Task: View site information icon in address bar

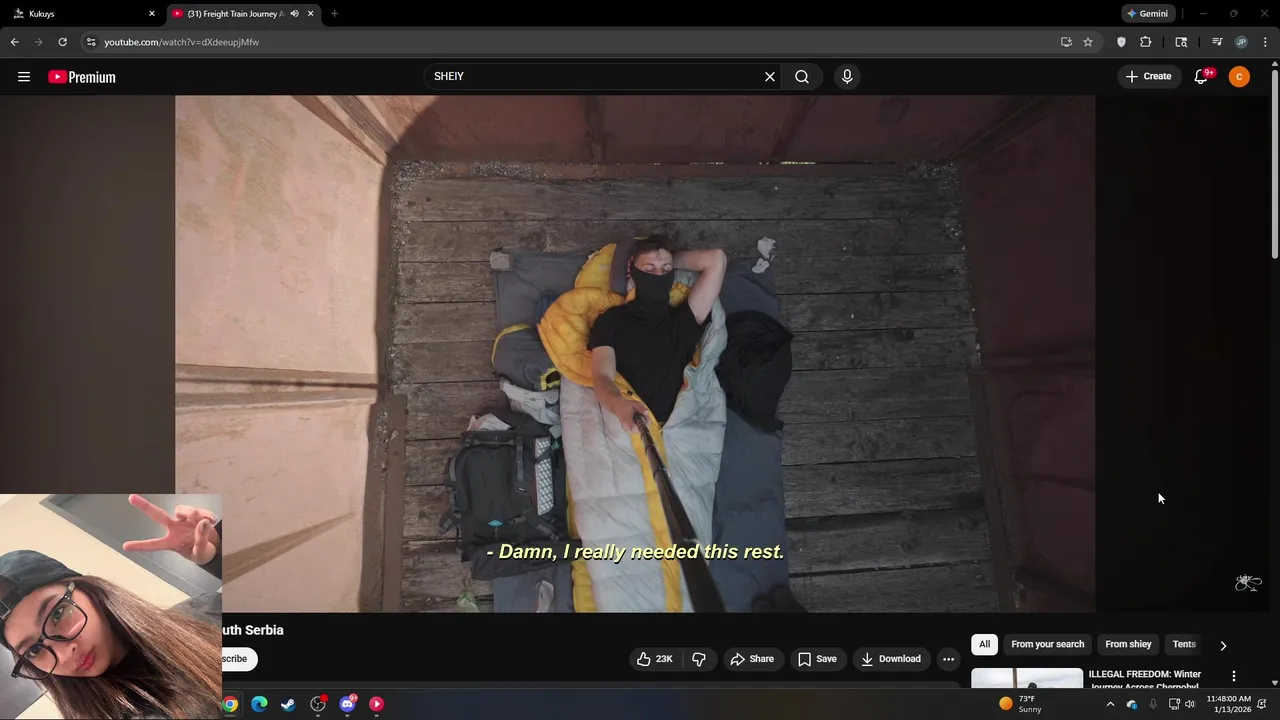Action: [x=91, y=42]
